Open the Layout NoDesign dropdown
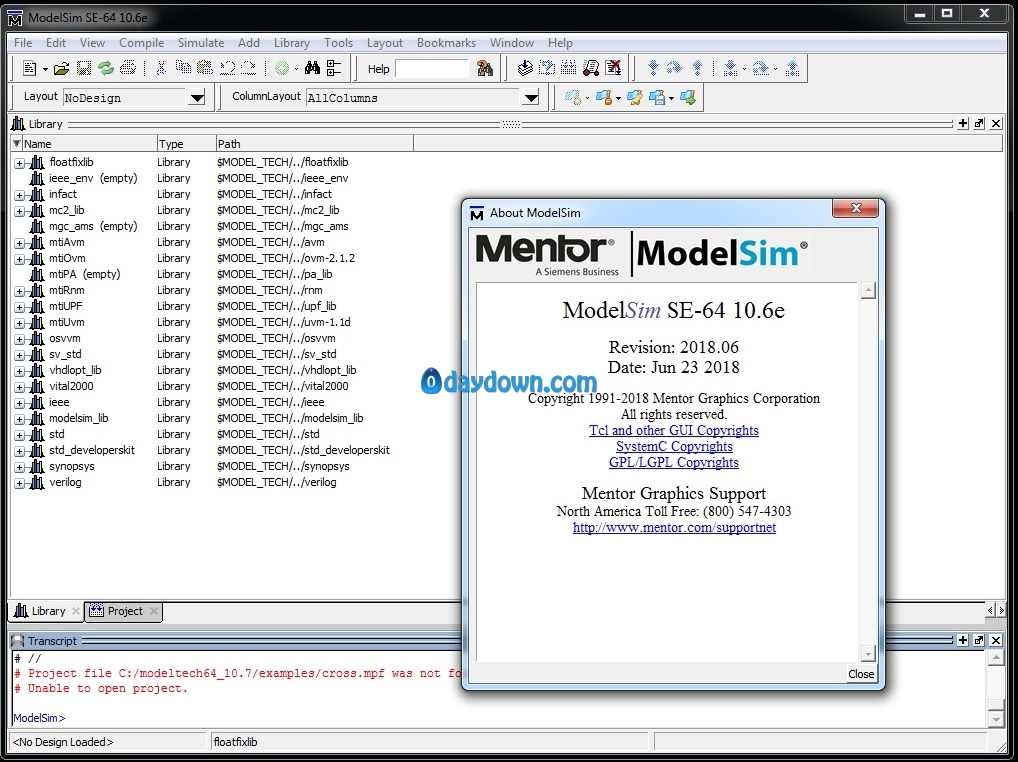Screen dimensions: 1018x762 tap(197, 98)
